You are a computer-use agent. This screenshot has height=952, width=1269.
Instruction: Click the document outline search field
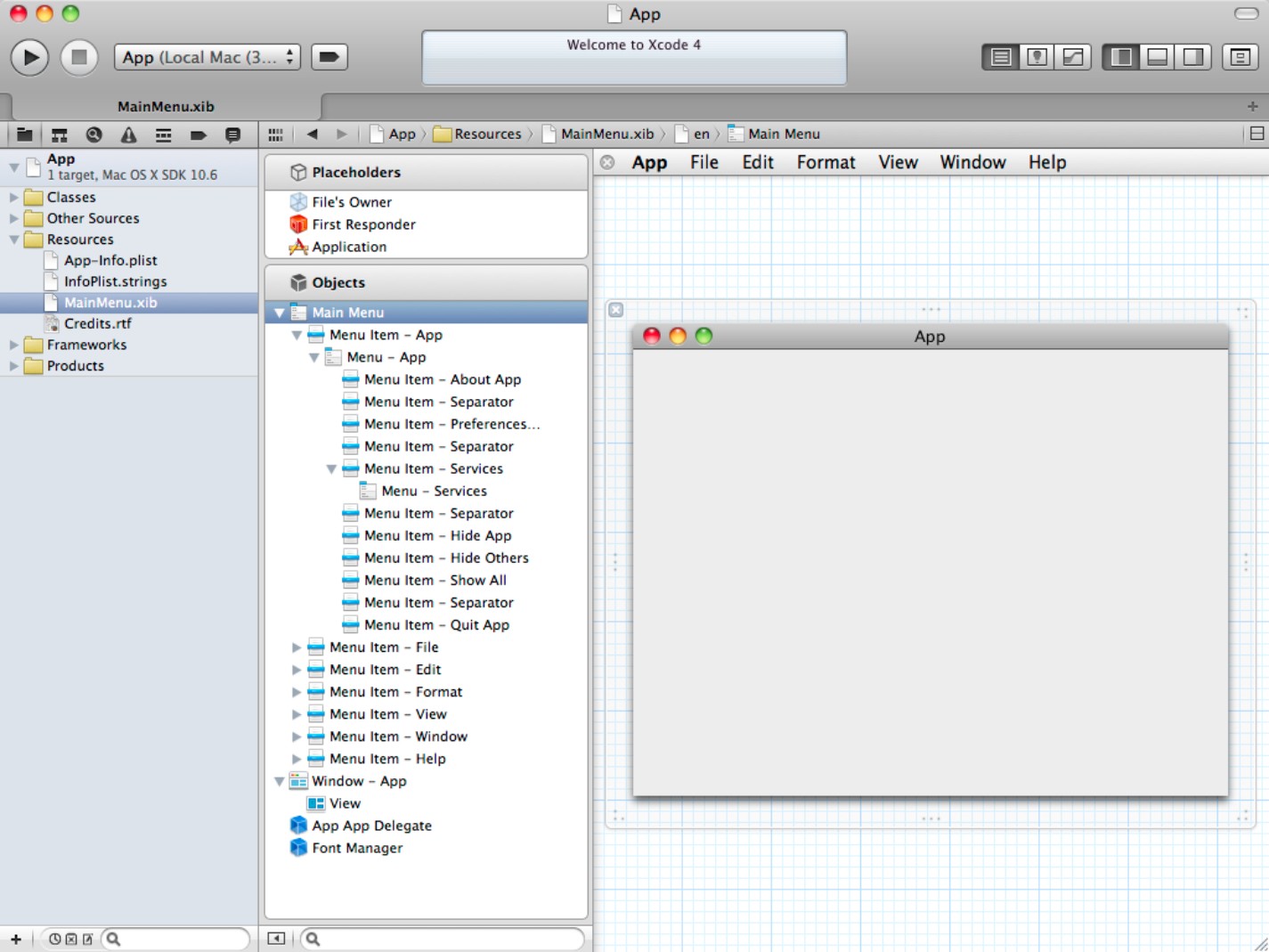coord(443,939)
